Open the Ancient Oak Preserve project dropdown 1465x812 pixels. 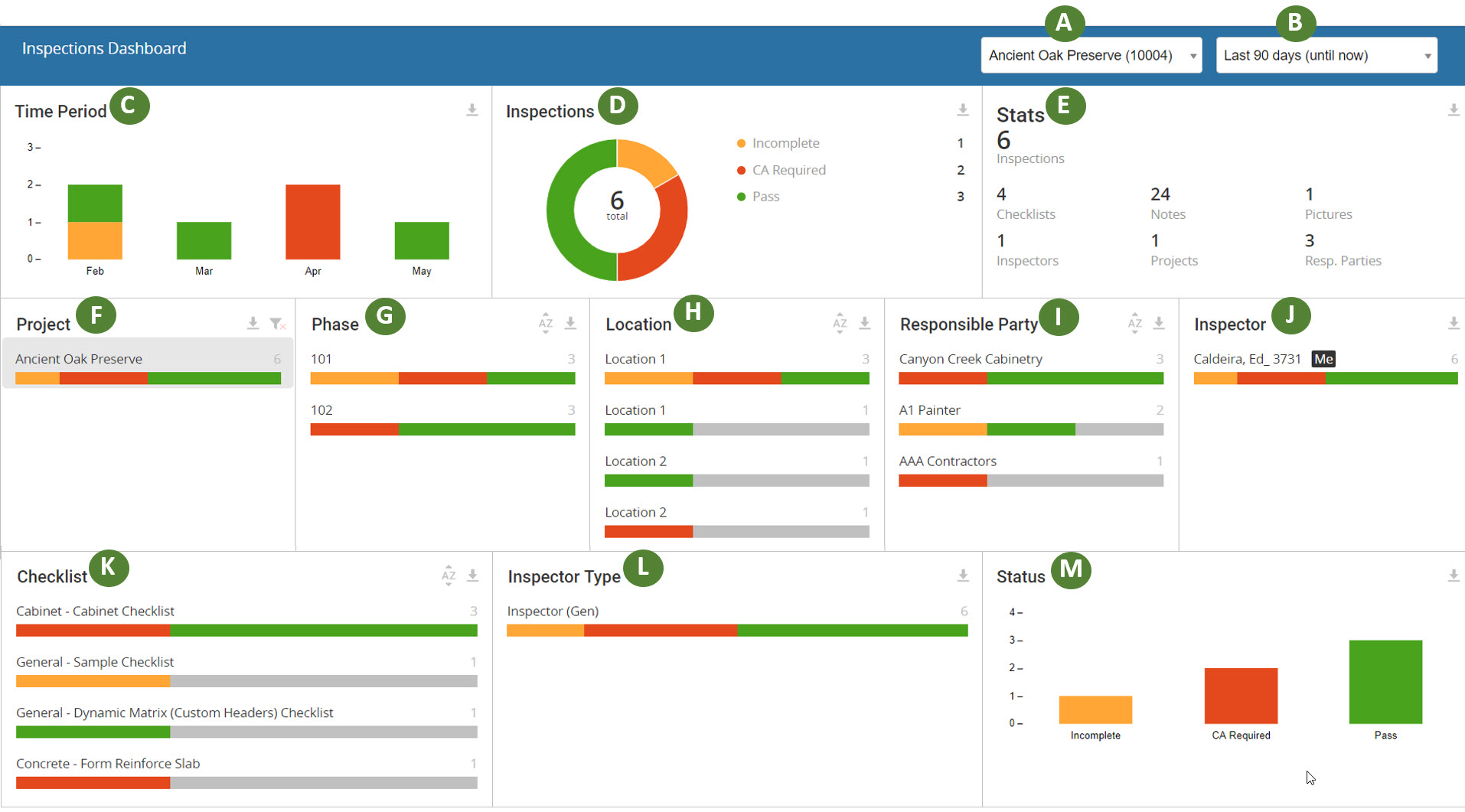[1091, 55]
